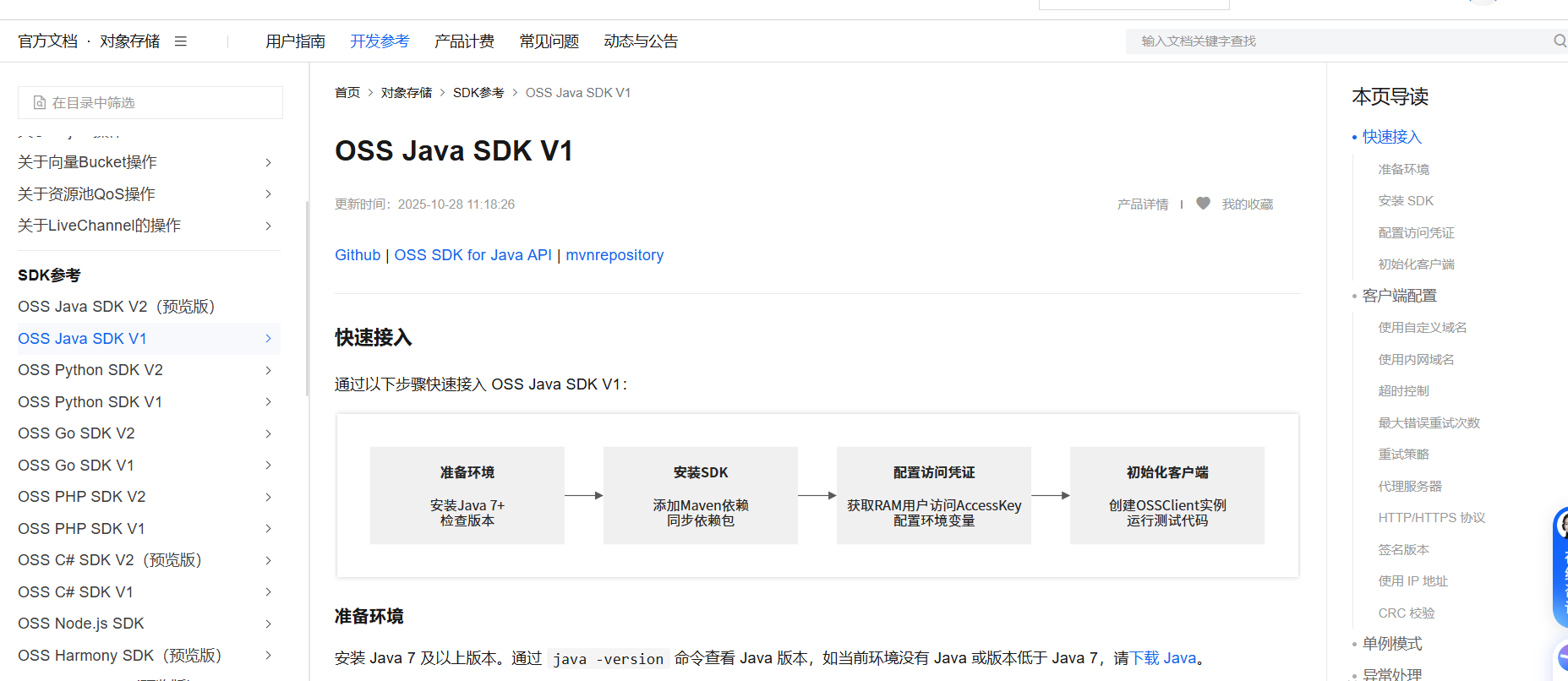Click the heart favorite icon
1568x681 pixels.
(x=1203, y=204)
